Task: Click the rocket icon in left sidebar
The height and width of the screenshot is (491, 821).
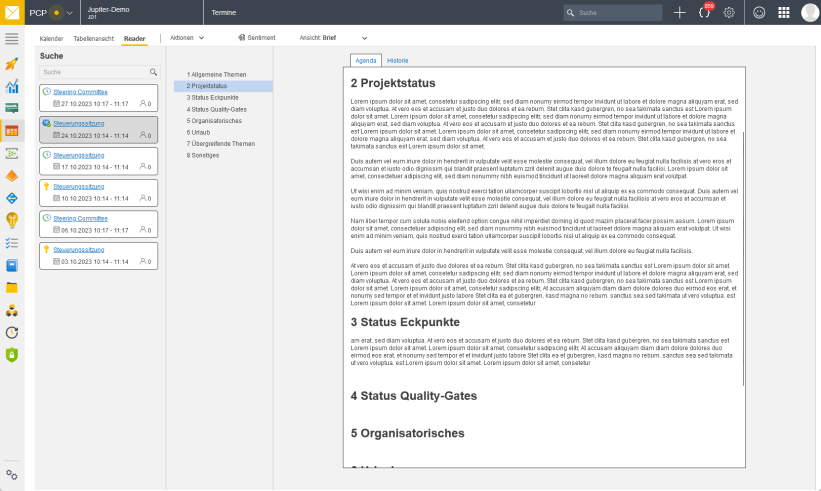Action: coord(12,64)
